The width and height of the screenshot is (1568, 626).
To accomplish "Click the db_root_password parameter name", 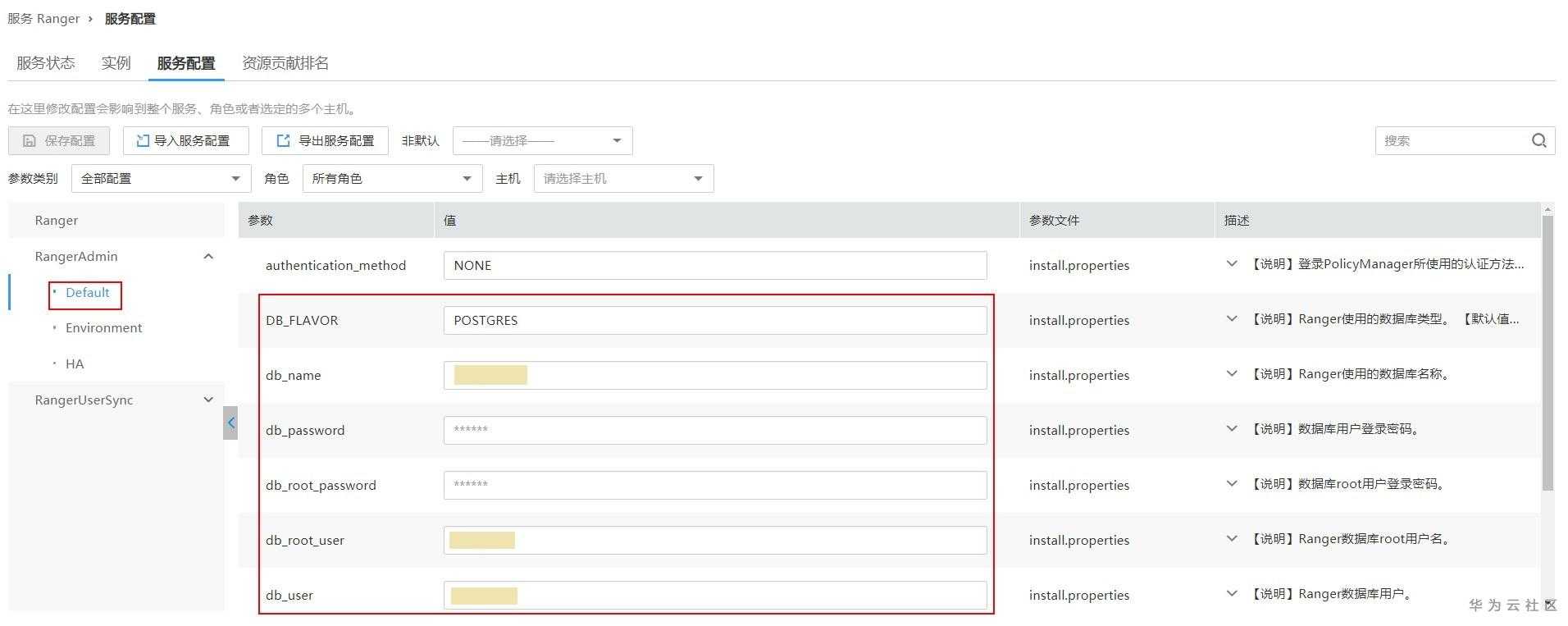I will click(x=321, y=485).
